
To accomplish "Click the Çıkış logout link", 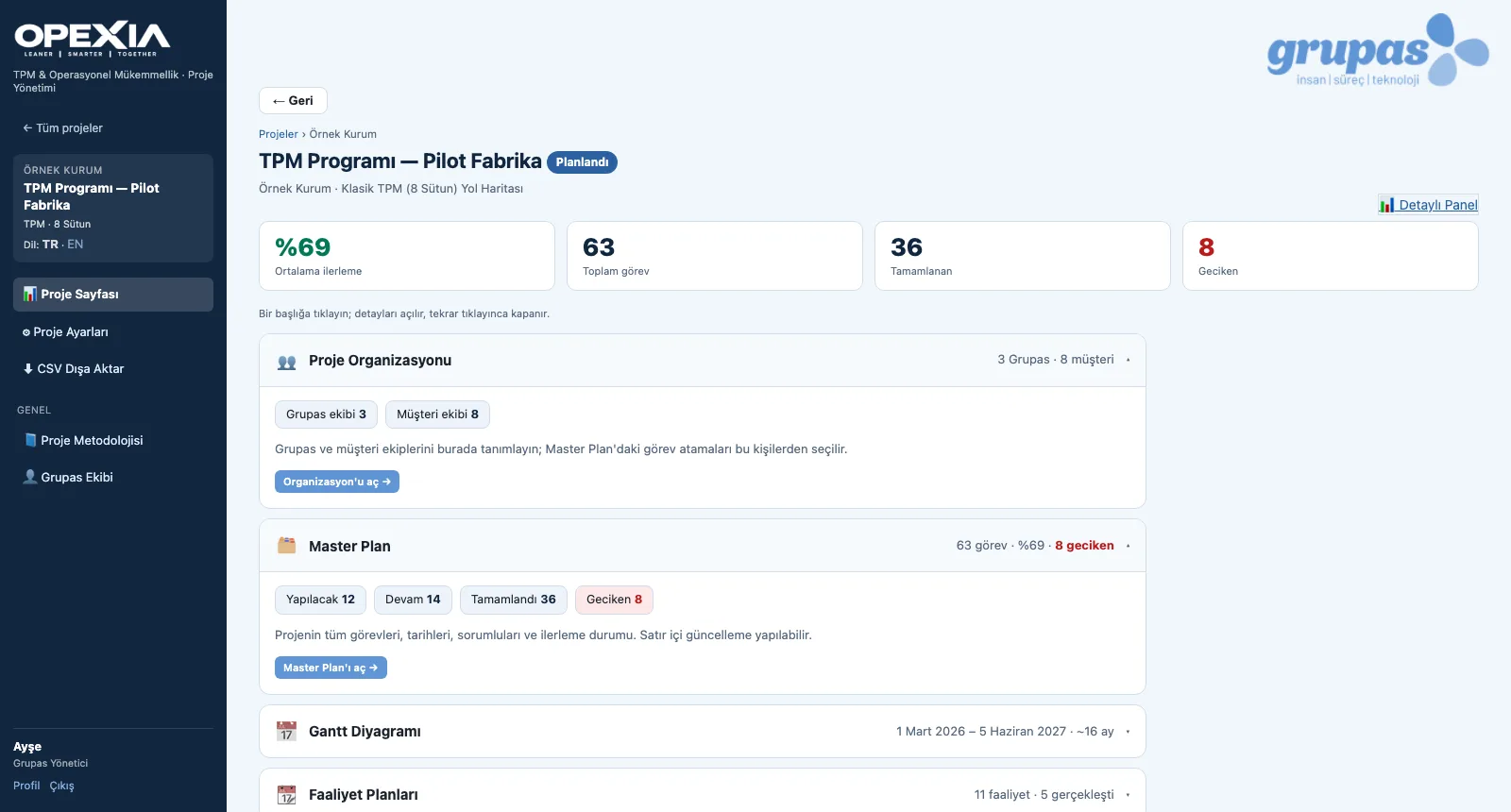I will click(62, 786).
